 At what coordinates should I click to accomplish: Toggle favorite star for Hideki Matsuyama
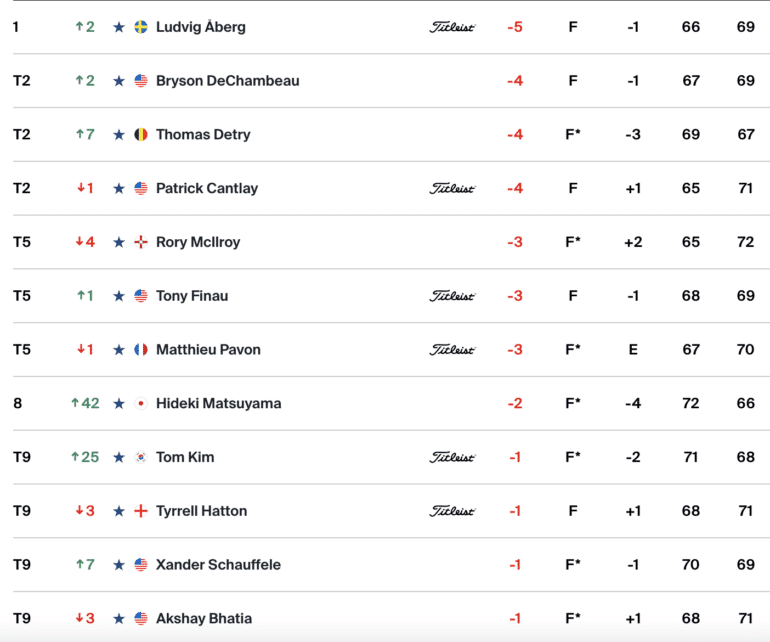tap(119, 404)
